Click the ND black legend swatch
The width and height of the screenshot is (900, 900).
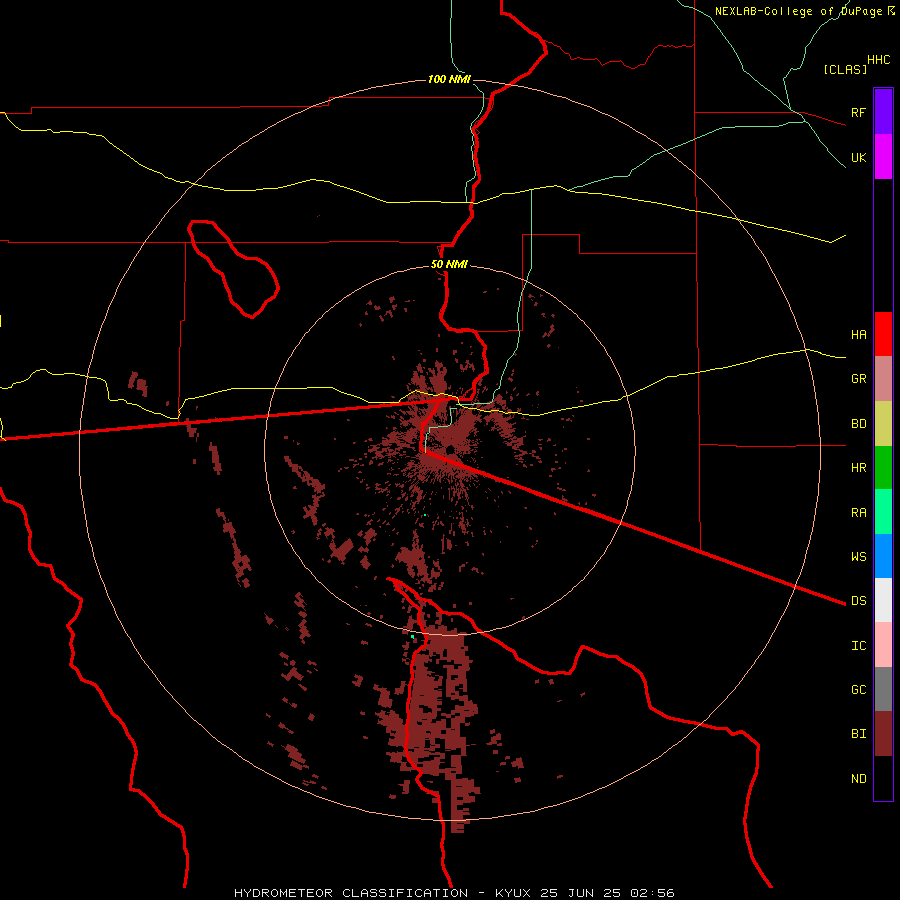(883, 778)
